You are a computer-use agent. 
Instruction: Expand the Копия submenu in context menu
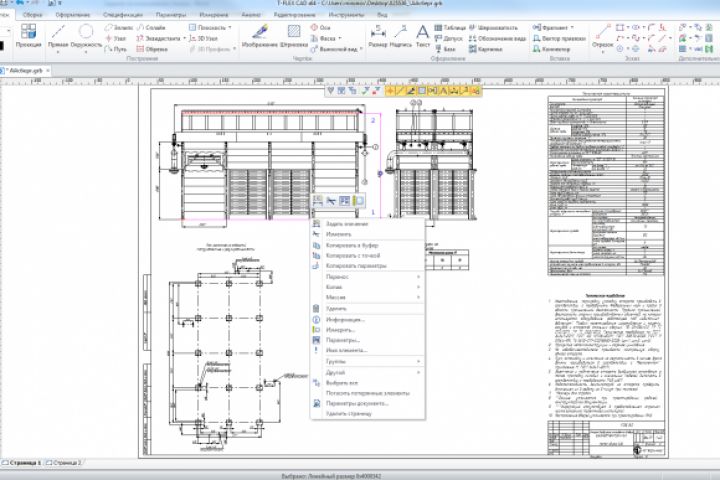coord(367,287)
